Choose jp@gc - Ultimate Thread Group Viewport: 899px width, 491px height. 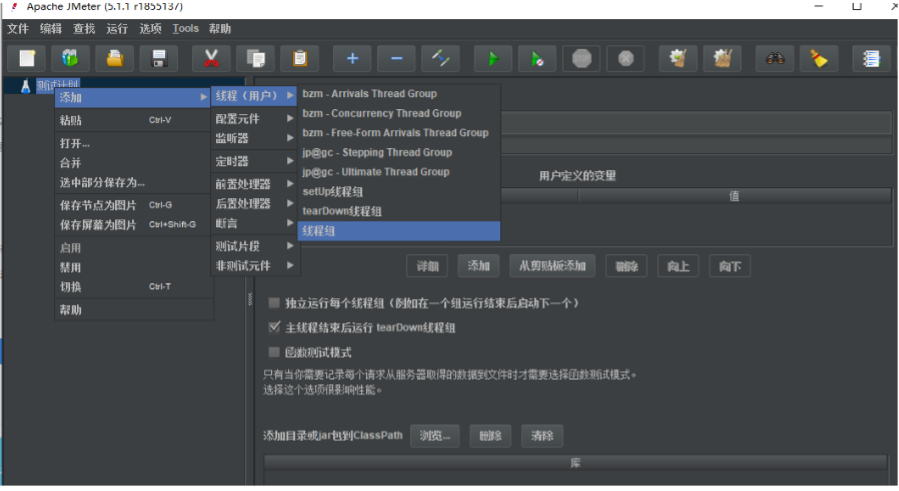coord(398,172)
